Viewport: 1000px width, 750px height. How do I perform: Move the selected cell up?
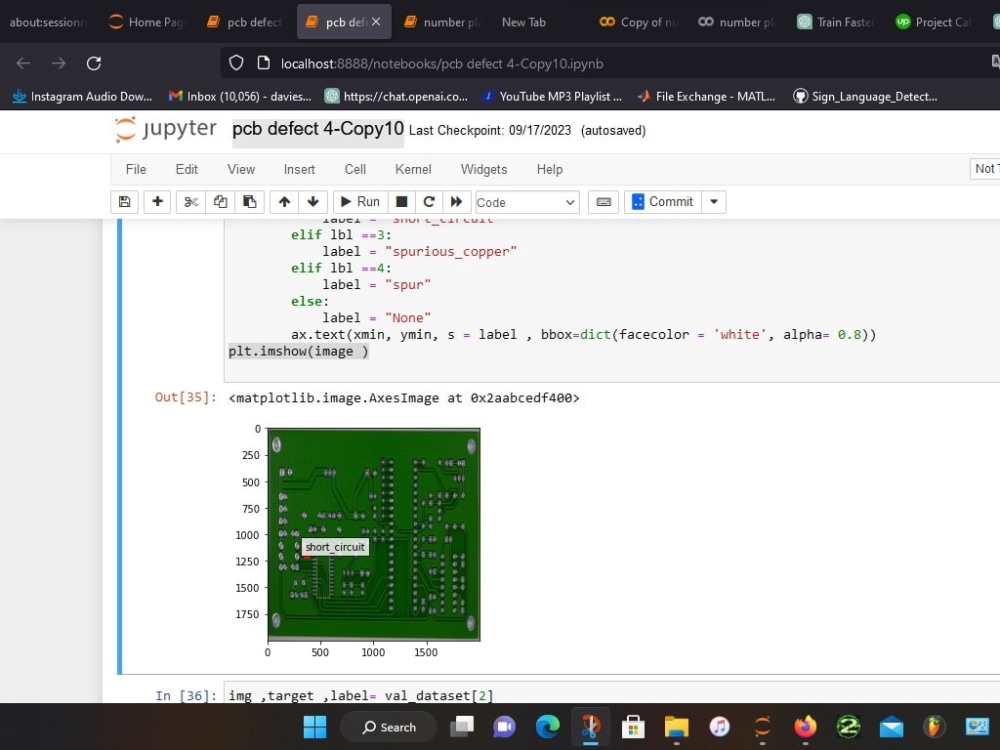point(285,202)
